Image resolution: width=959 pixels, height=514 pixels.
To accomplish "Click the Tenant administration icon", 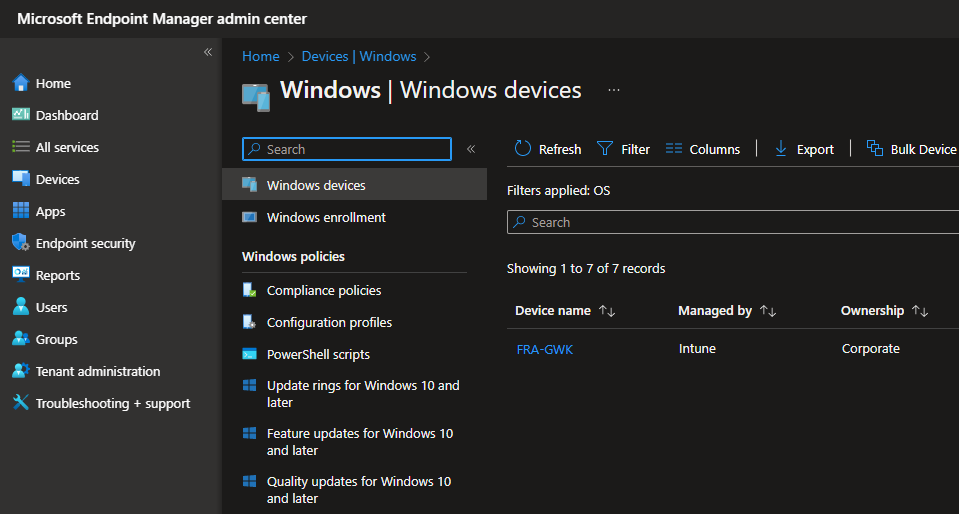I will pos(21,371).
